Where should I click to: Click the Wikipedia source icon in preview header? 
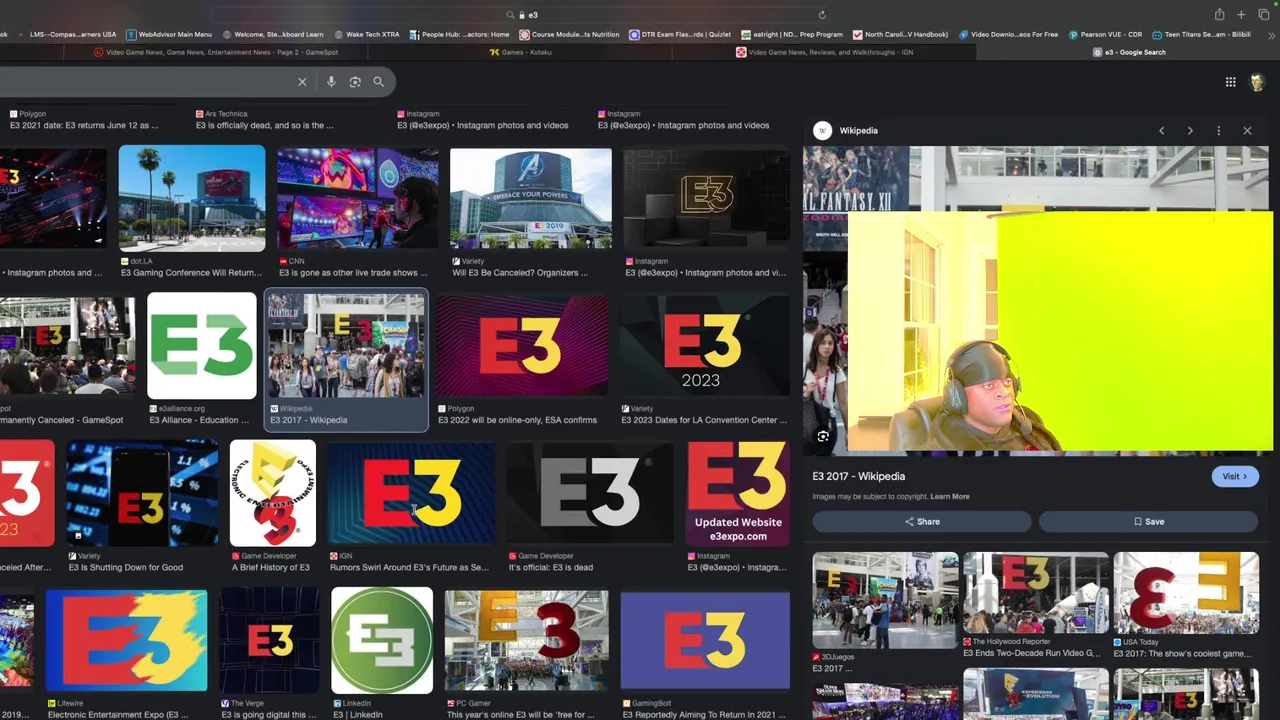click(822, 131)
